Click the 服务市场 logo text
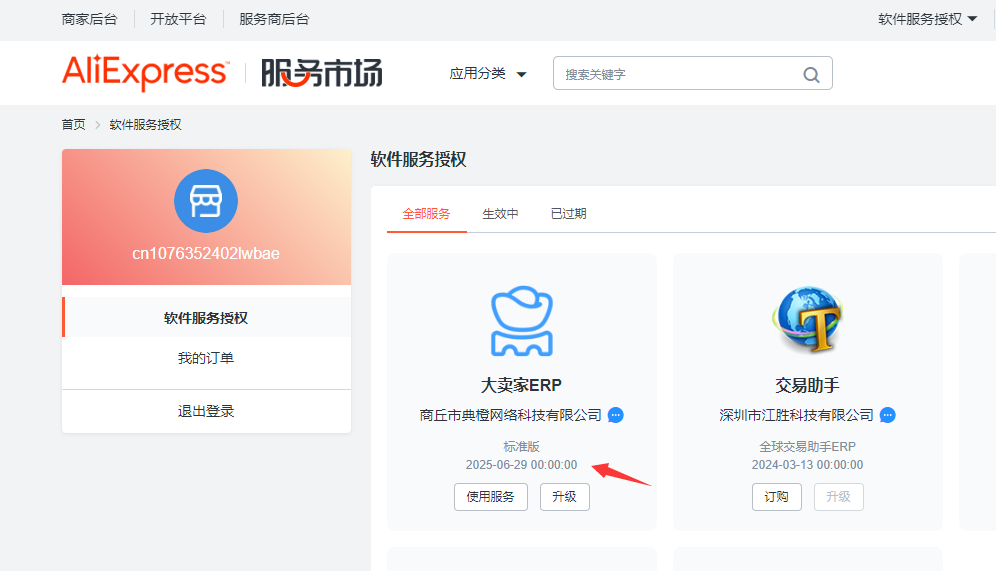This screenshot has width=996, height=571. click(x=322, y=73)
